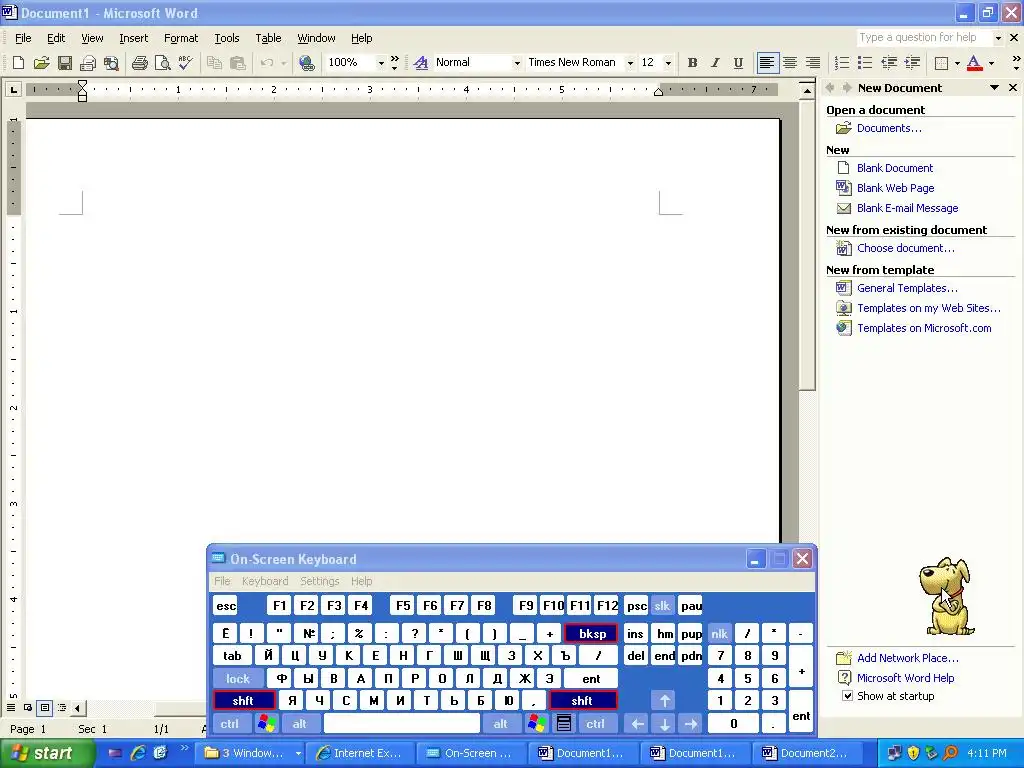Click the Undo arrow icon
The height and width of the screenshot is (768, 1024).
click(x=266, y=63)
